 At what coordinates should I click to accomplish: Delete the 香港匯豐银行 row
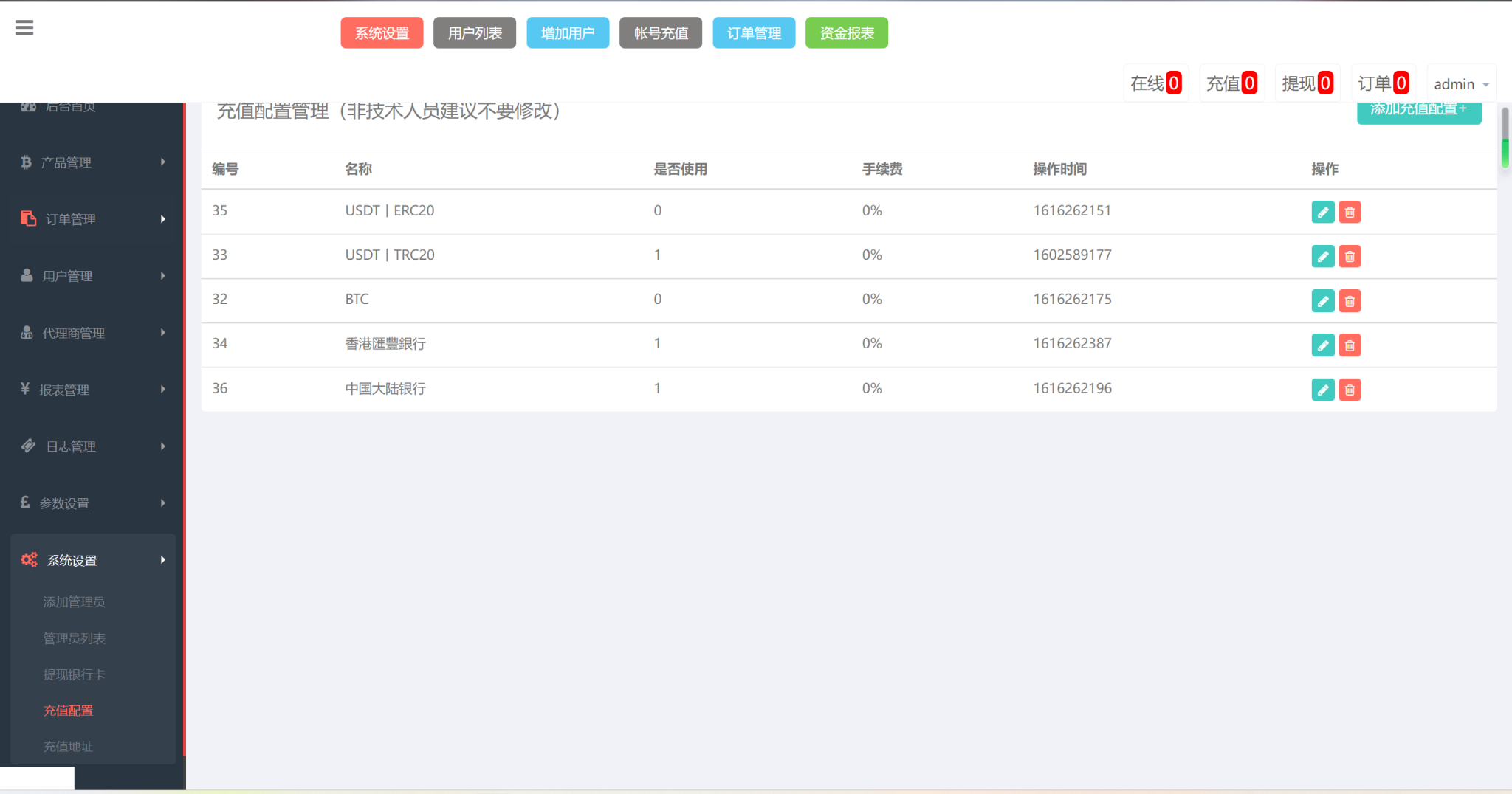click(x=1350, y=345)
